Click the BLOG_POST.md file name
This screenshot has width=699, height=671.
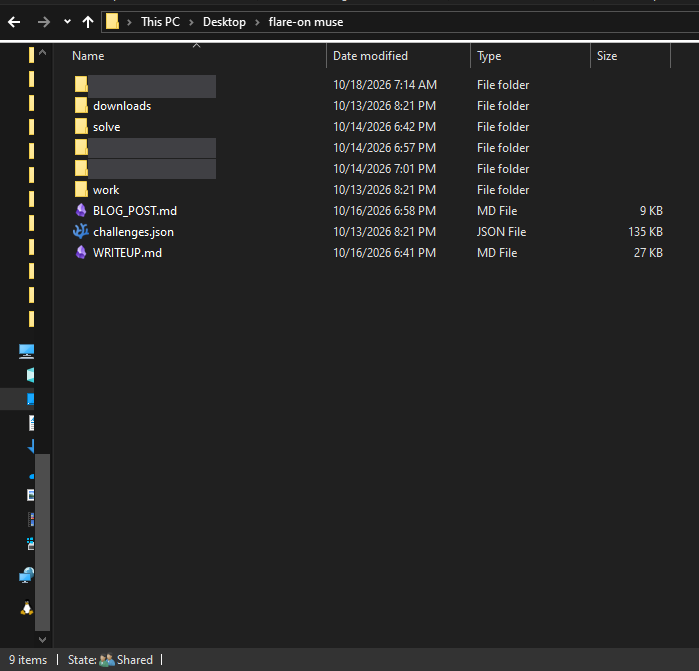pyautogui.click(x=135, y=211)
